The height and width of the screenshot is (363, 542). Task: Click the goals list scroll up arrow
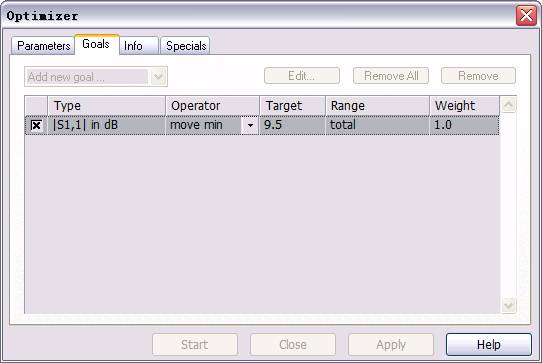[508, 105]
